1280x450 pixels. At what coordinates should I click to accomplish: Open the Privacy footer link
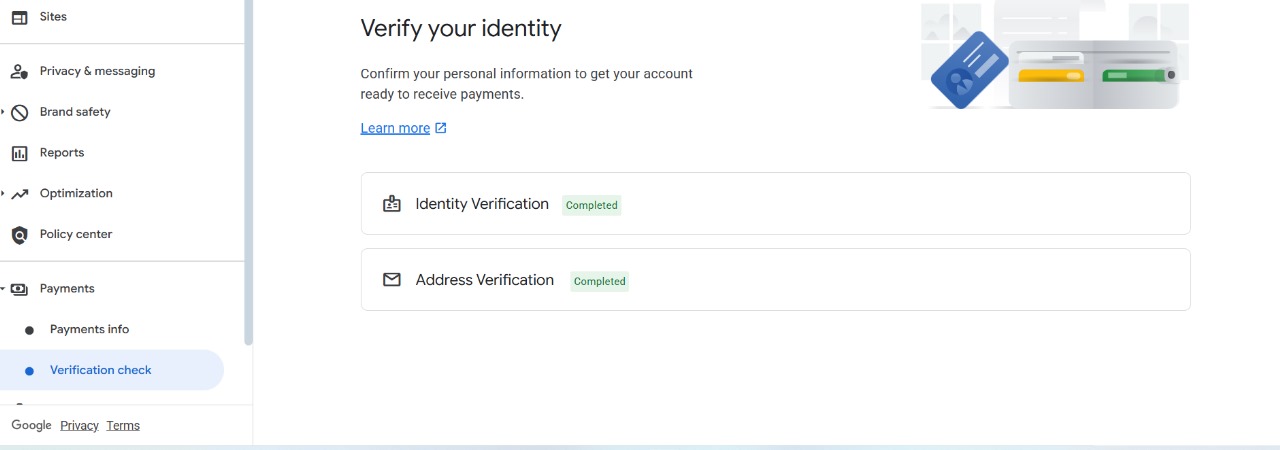pyautogui.click(x=79, y=425)
